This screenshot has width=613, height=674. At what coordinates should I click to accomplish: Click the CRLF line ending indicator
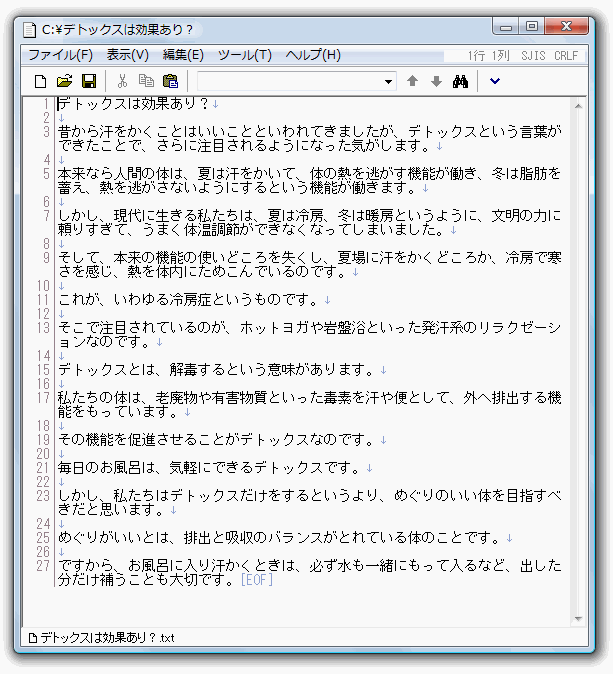(x=566, y=56)
